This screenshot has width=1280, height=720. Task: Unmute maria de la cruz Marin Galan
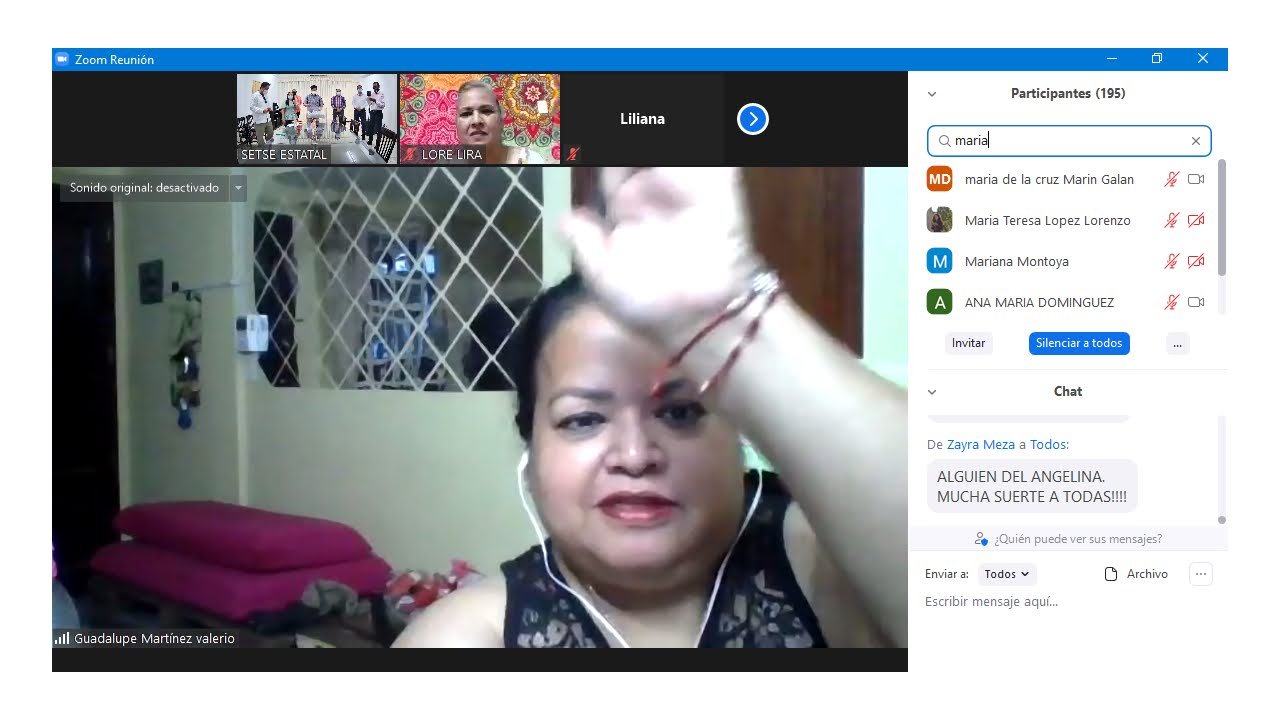[1172, 180]
